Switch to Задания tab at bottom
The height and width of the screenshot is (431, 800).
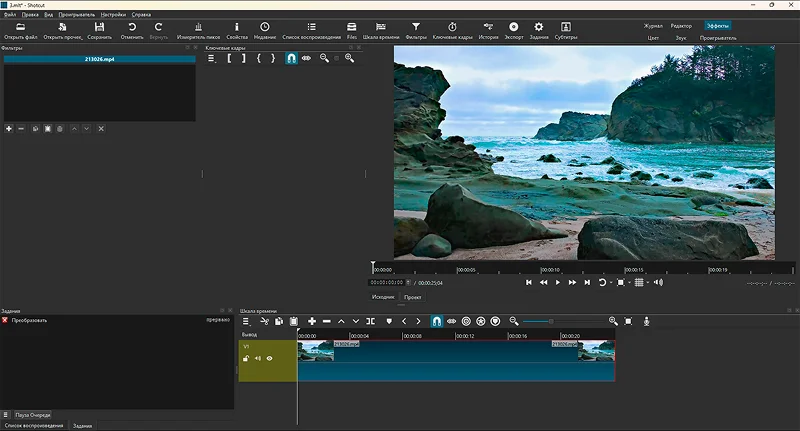[x=82, y=426]
